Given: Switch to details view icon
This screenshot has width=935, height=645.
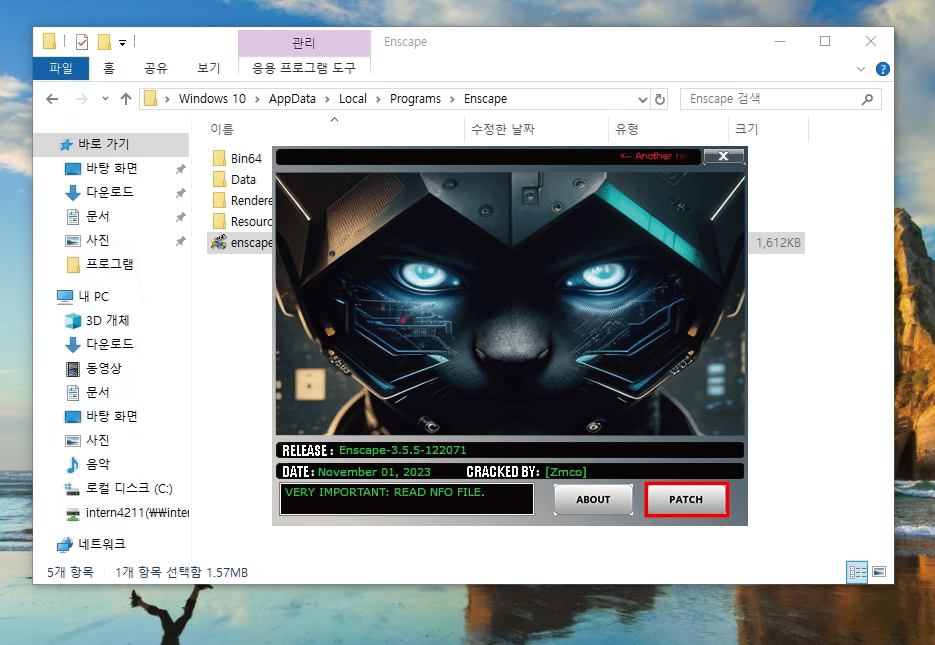Looking at the screenshot, I should (857, 572).
